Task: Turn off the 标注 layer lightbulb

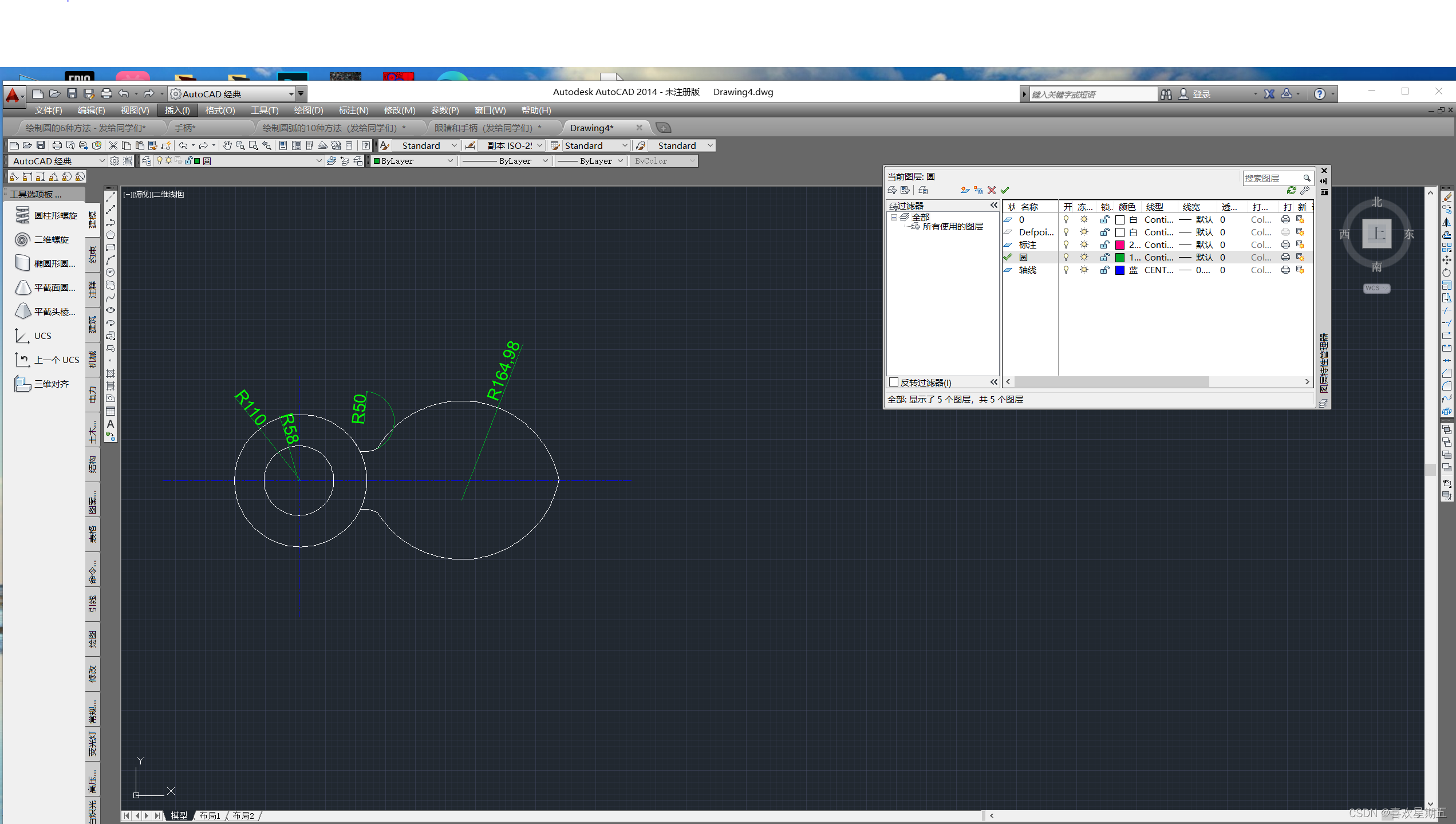Action: pos(1066,245)
